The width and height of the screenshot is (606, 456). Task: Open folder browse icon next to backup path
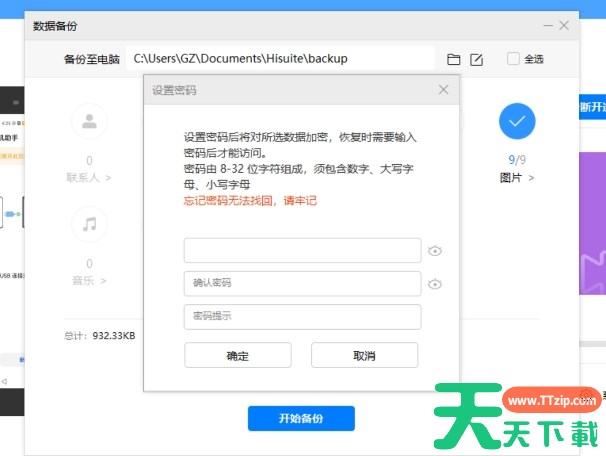[453, 59]
